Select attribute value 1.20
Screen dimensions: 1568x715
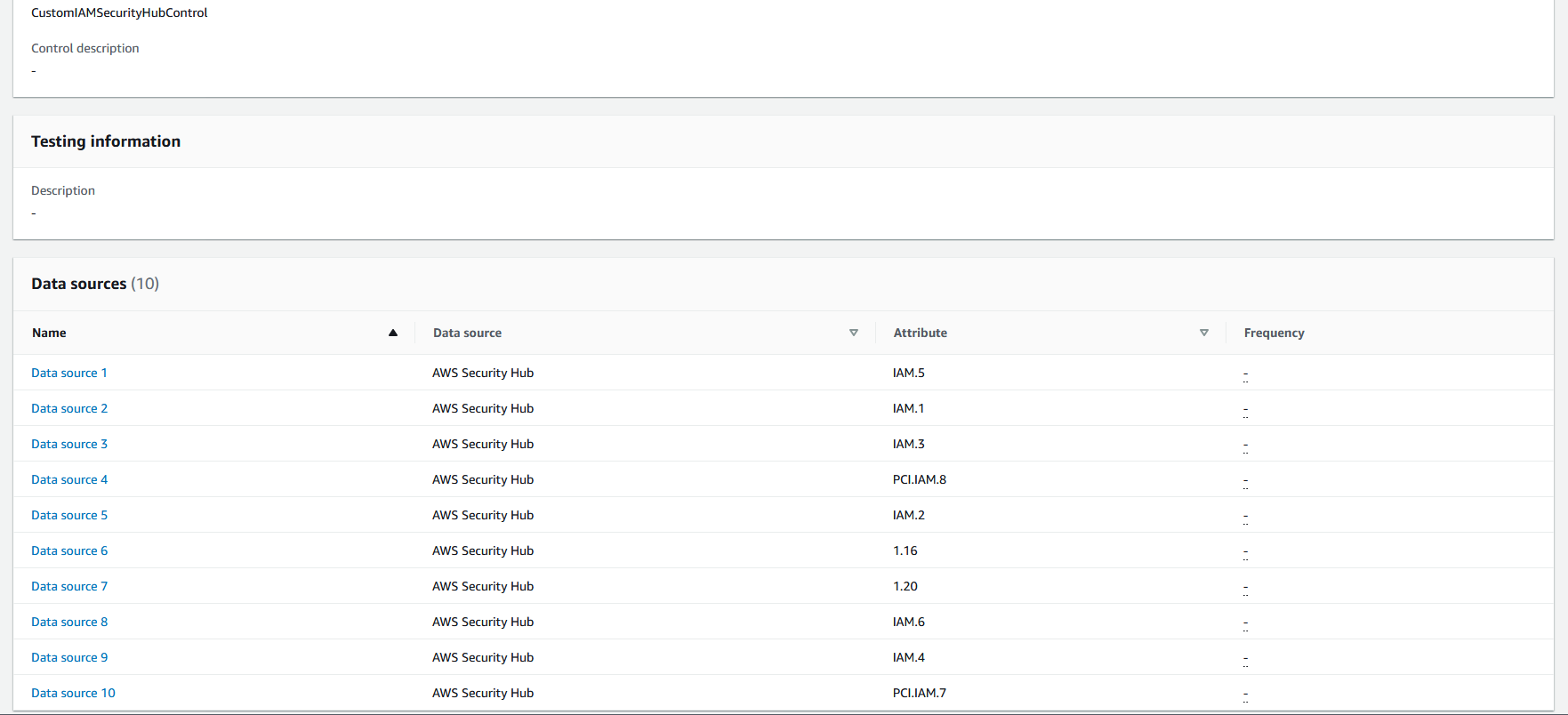coord(905,586)
